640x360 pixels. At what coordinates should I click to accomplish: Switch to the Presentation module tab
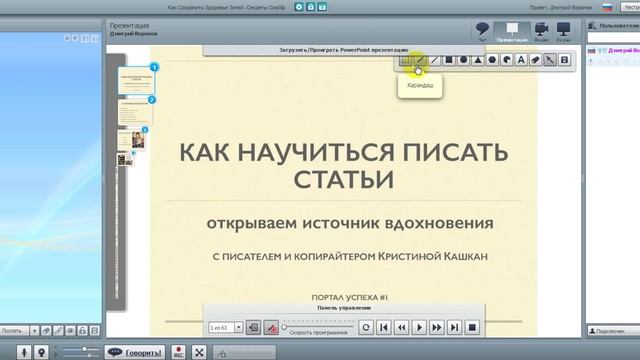(512, 32)
